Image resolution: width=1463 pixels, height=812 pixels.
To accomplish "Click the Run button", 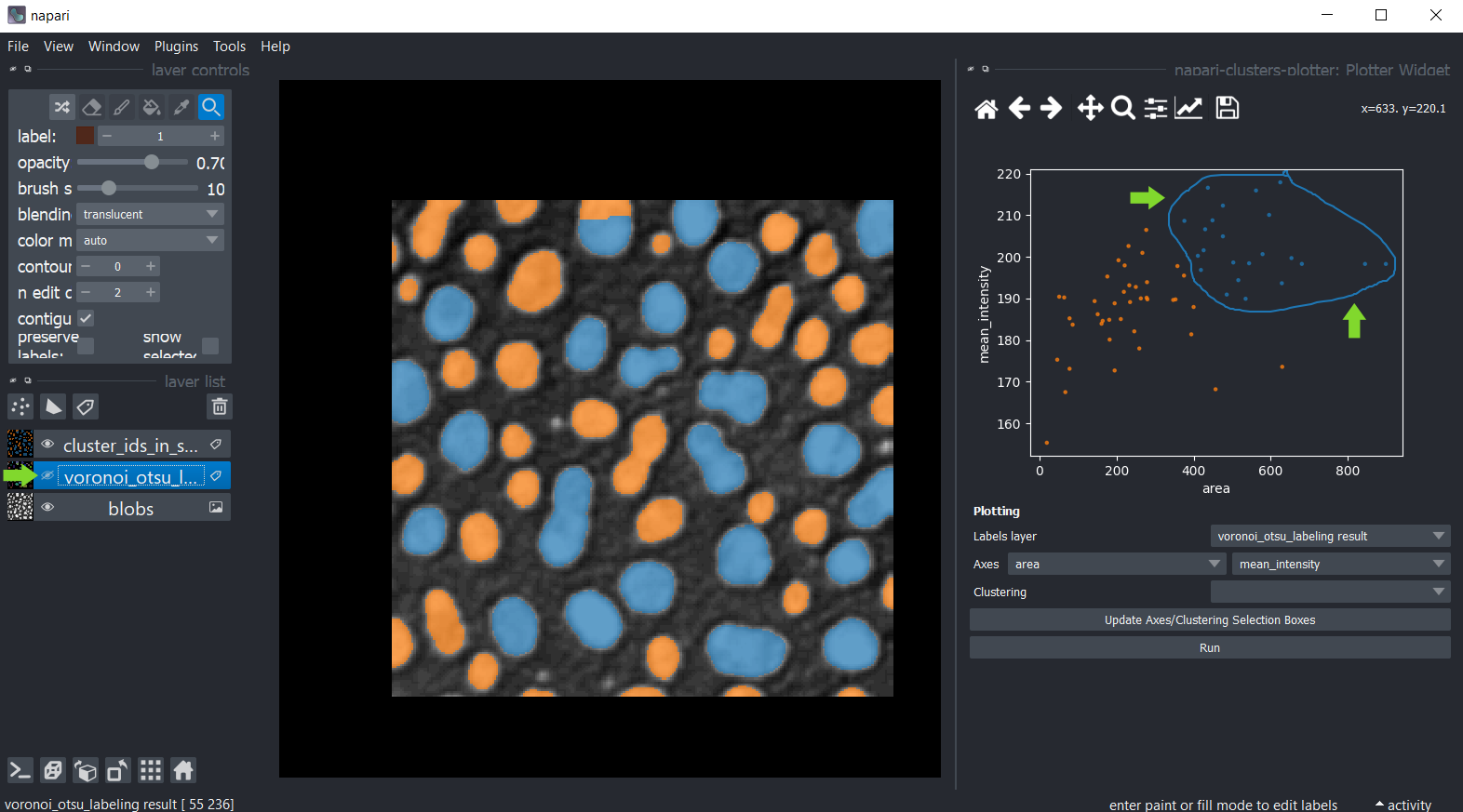I will coord(1209,647).
